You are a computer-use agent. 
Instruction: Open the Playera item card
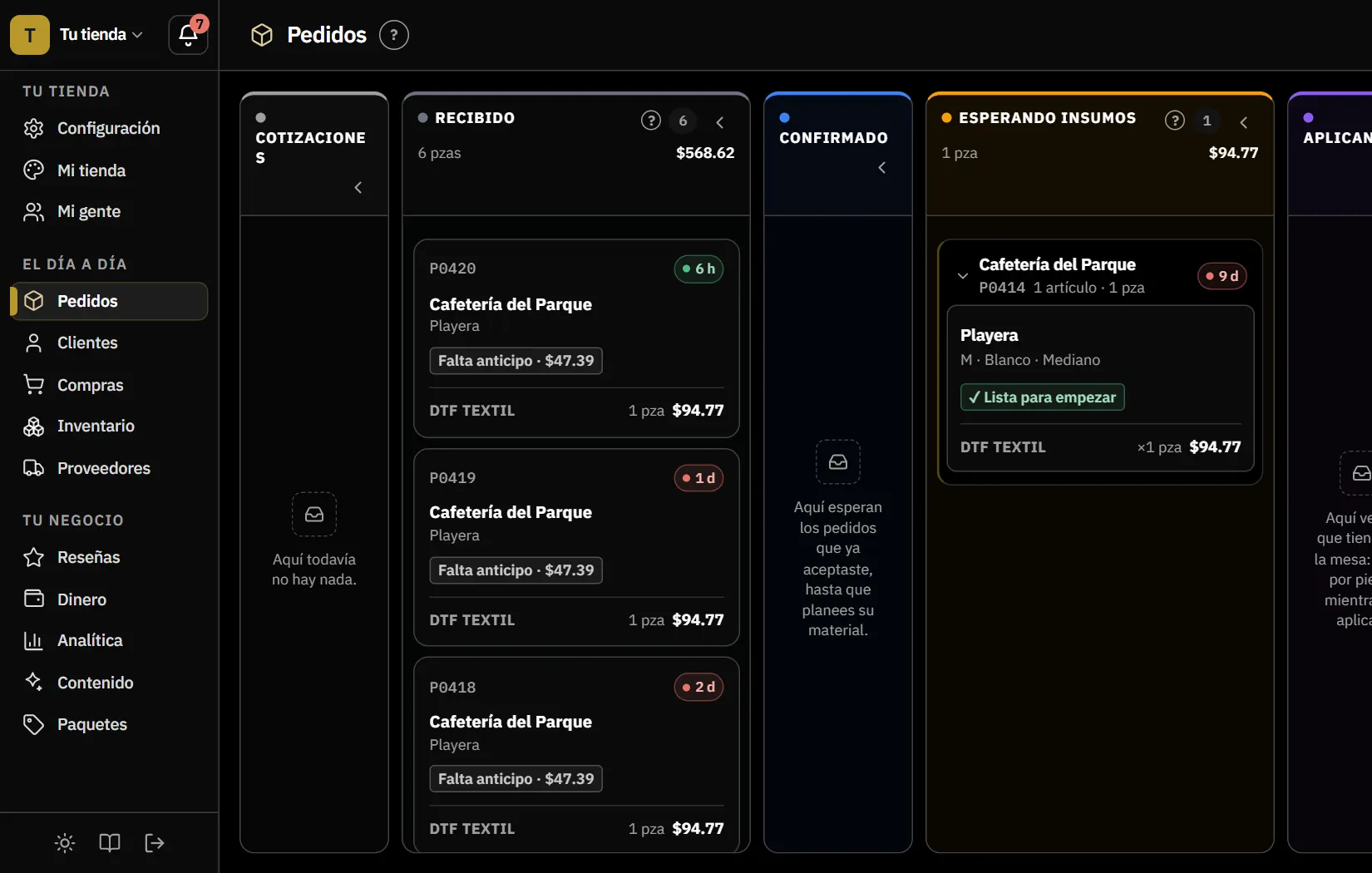(1100, 388)
